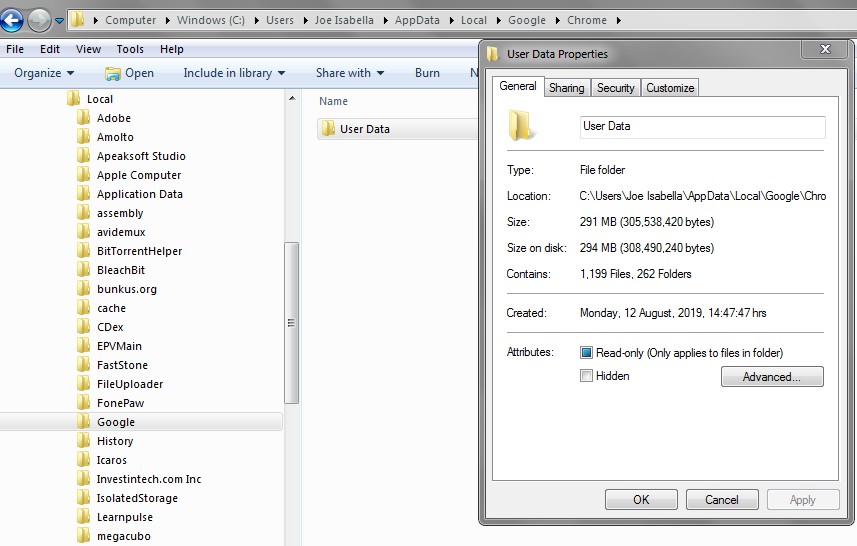
Task: Expand breadcrumb arrow after Joe Isabella
Action: tap(385, 21)
